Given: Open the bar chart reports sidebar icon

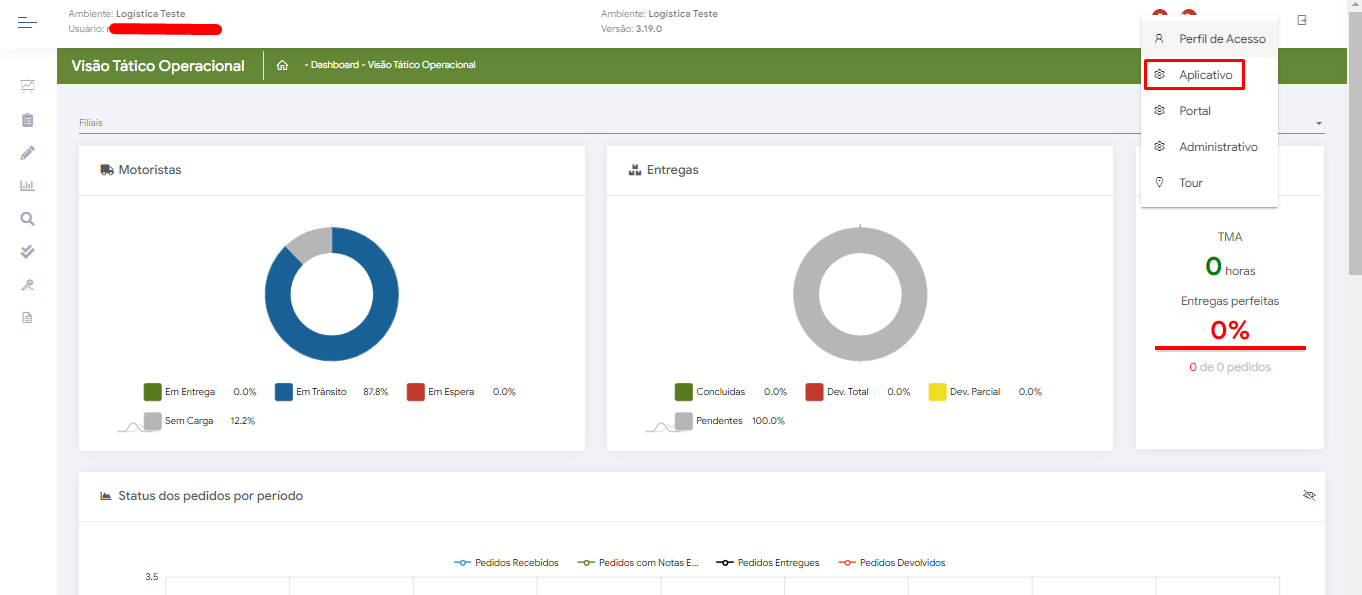Looking at the screenshot, I should click(x=28, y=186).
